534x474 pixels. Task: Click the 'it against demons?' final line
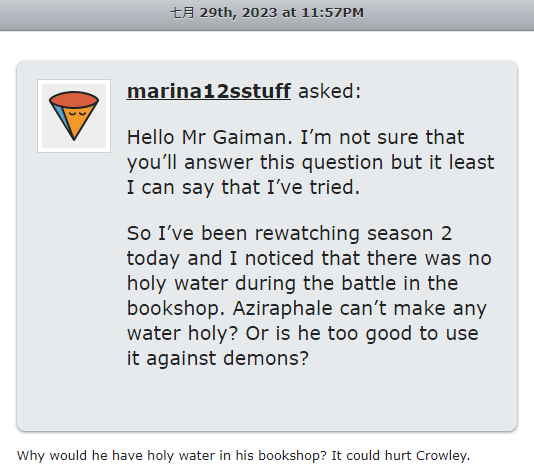(x=218, y=358)
